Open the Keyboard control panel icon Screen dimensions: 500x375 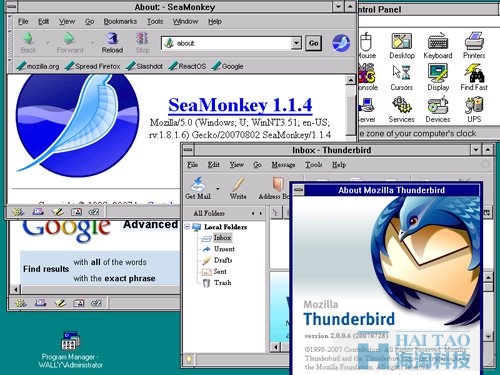click(438, 46)
